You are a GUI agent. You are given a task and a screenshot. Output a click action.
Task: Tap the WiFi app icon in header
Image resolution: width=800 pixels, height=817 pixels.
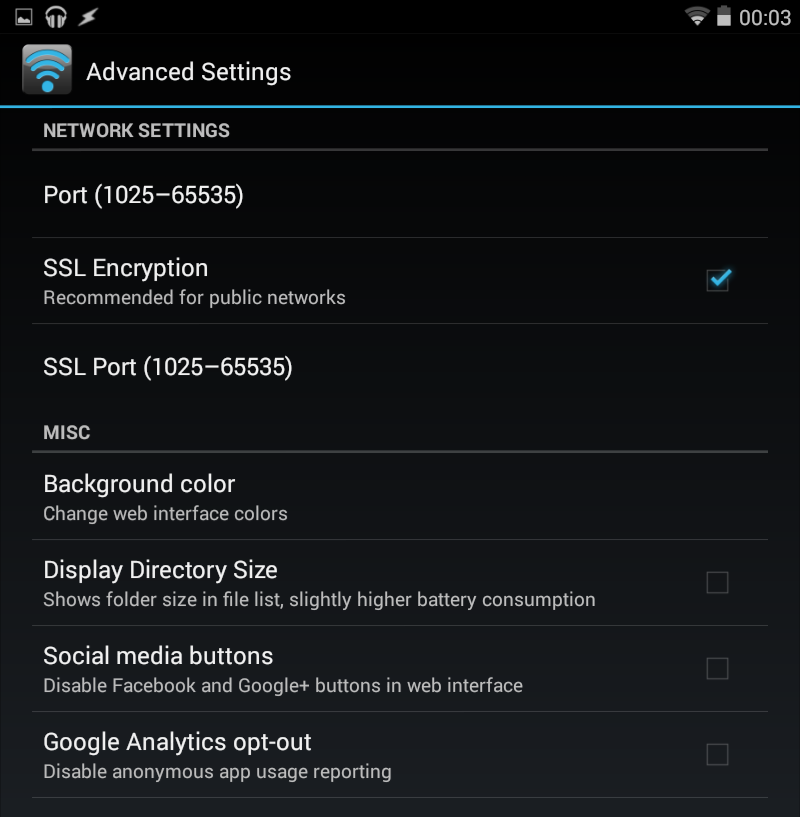point(47,69)
